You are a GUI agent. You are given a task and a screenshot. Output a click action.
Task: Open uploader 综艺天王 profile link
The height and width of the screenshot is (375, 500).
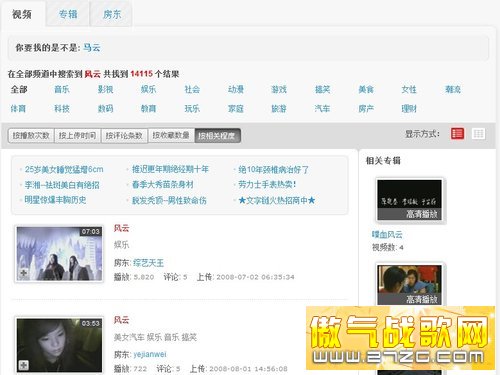click(148, 263)
